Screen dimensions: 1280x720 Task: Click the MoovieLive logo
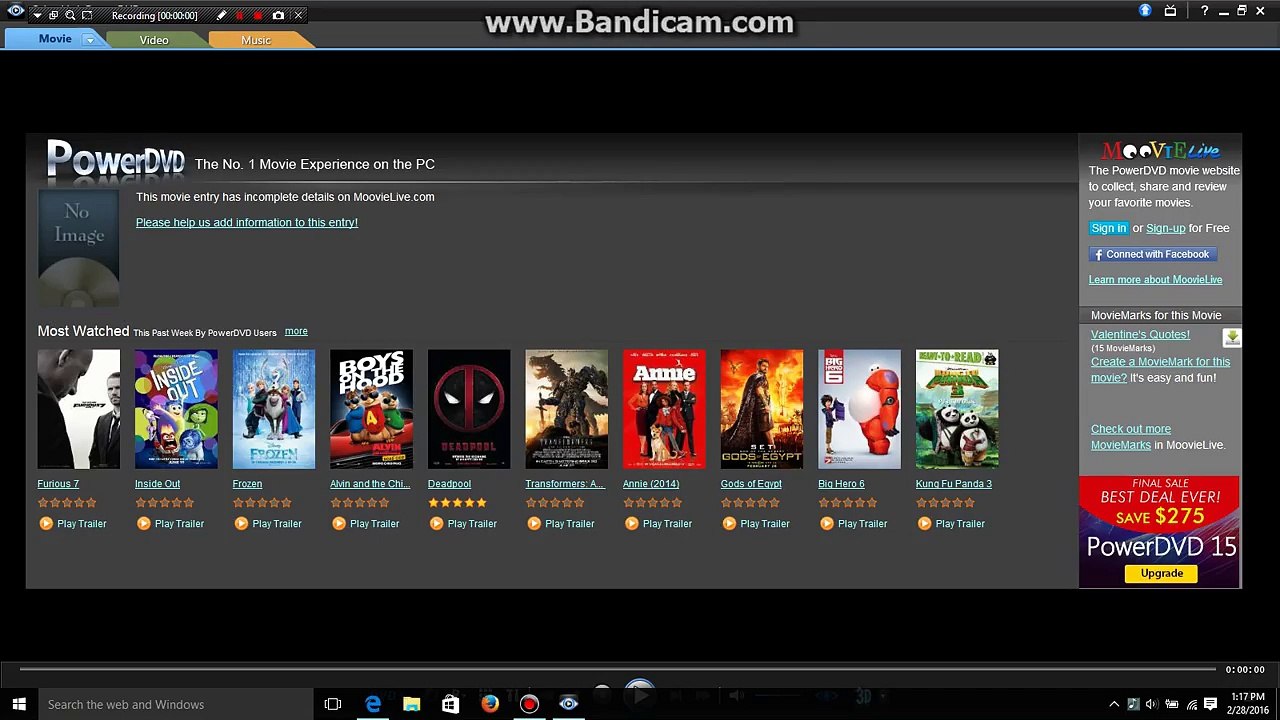point(1161,151)
